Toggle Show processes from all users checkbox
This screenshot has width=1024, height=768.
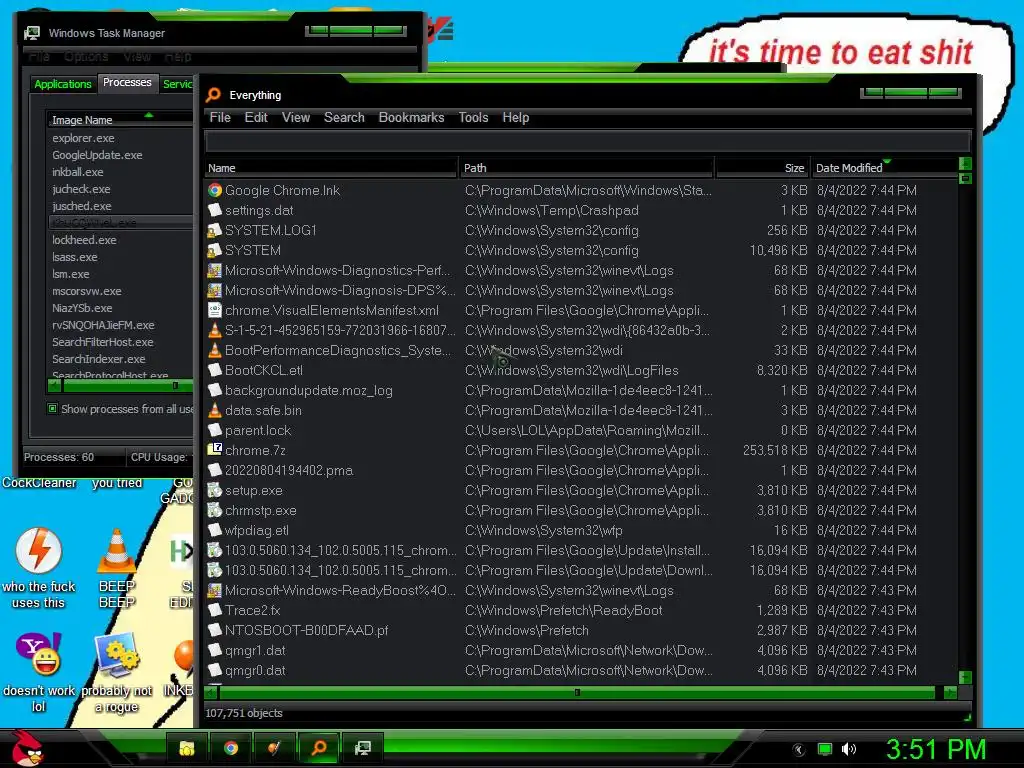pos(52,409)
